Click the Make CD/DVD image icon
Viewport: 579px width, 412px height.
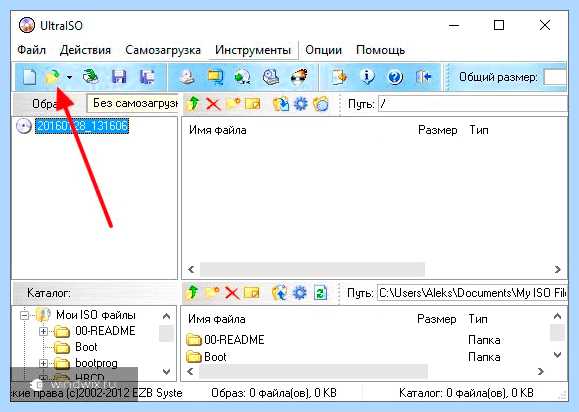(187, 77)
